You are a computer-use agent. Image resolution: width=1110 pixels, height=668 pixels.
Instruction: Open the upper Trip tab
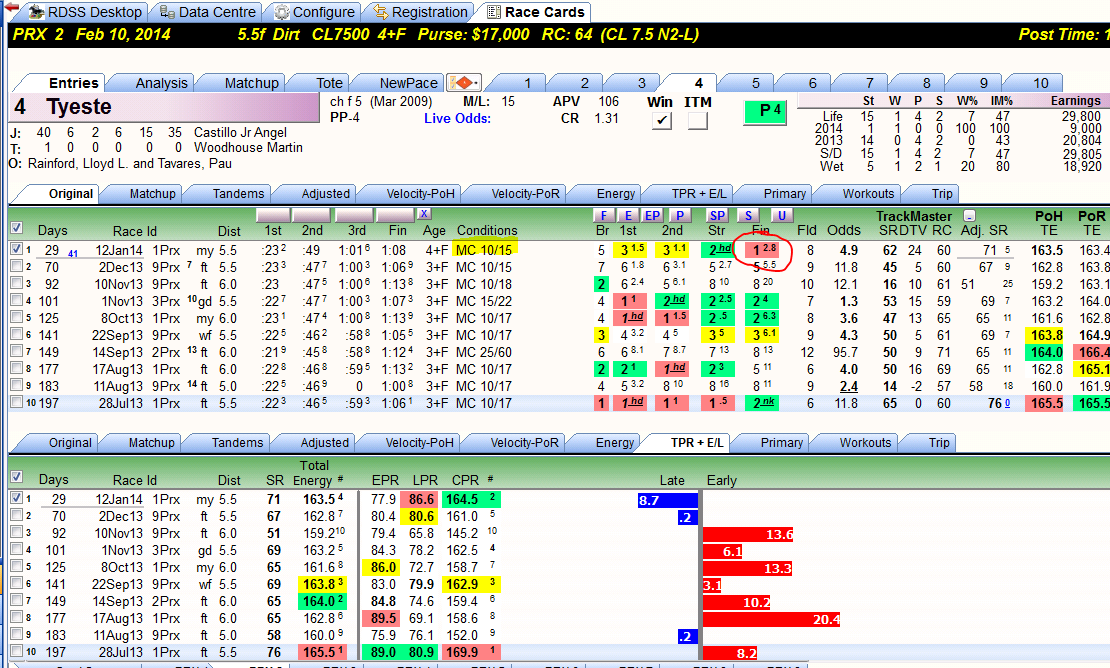coord(942,194)
